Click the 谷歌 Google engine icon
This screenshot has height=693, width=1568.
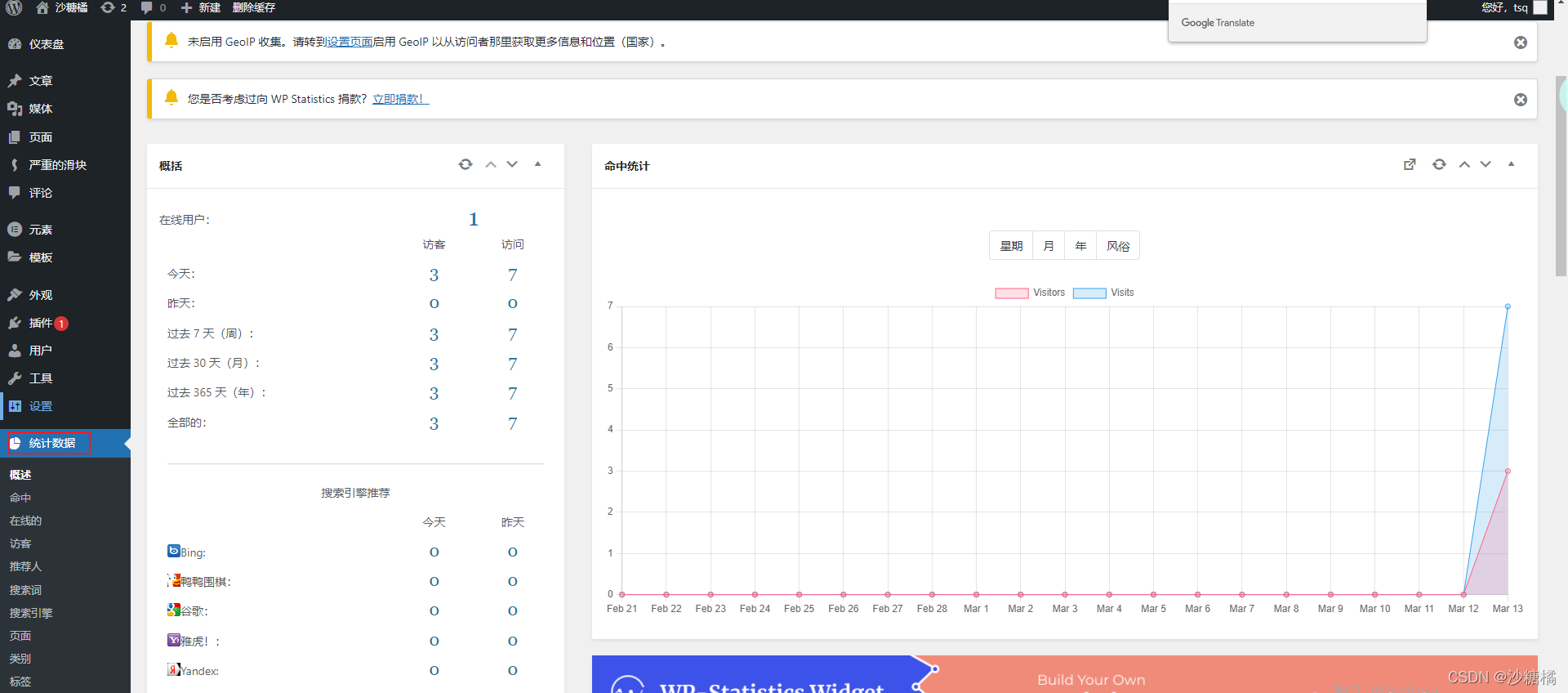coord(173,610)
